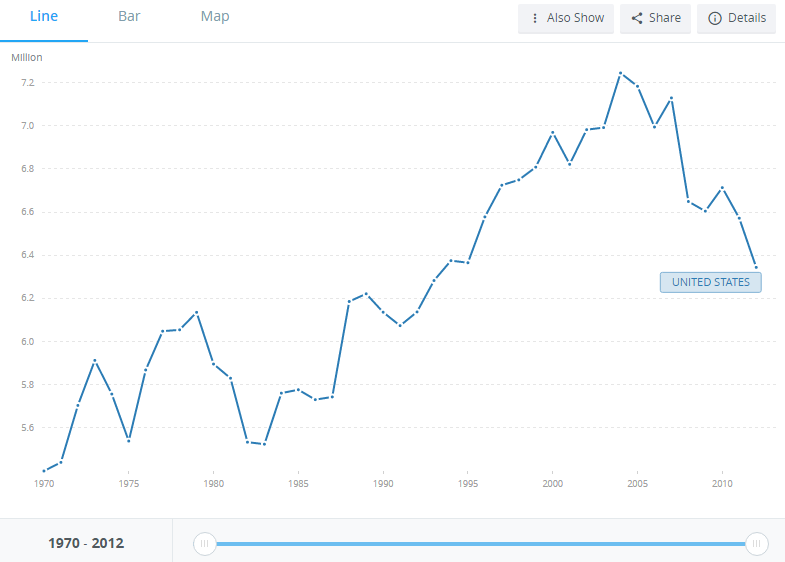Screen dimensions: 785x562
Task: Click the 1973 local peak data point
Action: (95, 360)
